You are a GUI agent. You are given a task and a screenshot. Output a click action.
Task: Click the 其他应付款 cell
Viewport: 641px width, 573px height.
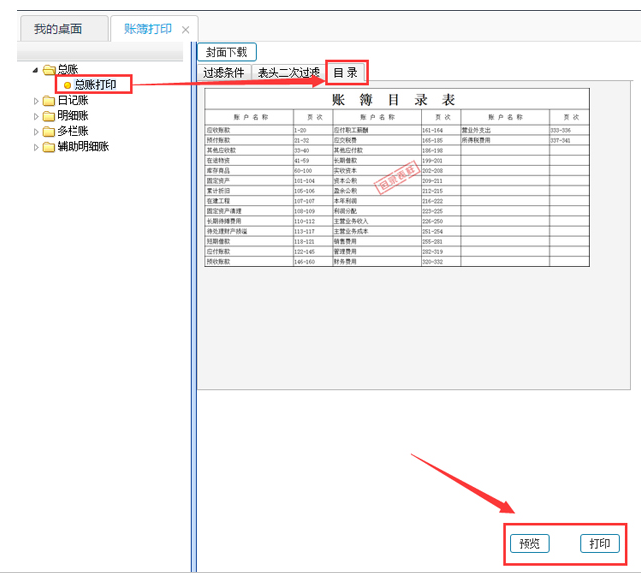[x=377, y=150]
